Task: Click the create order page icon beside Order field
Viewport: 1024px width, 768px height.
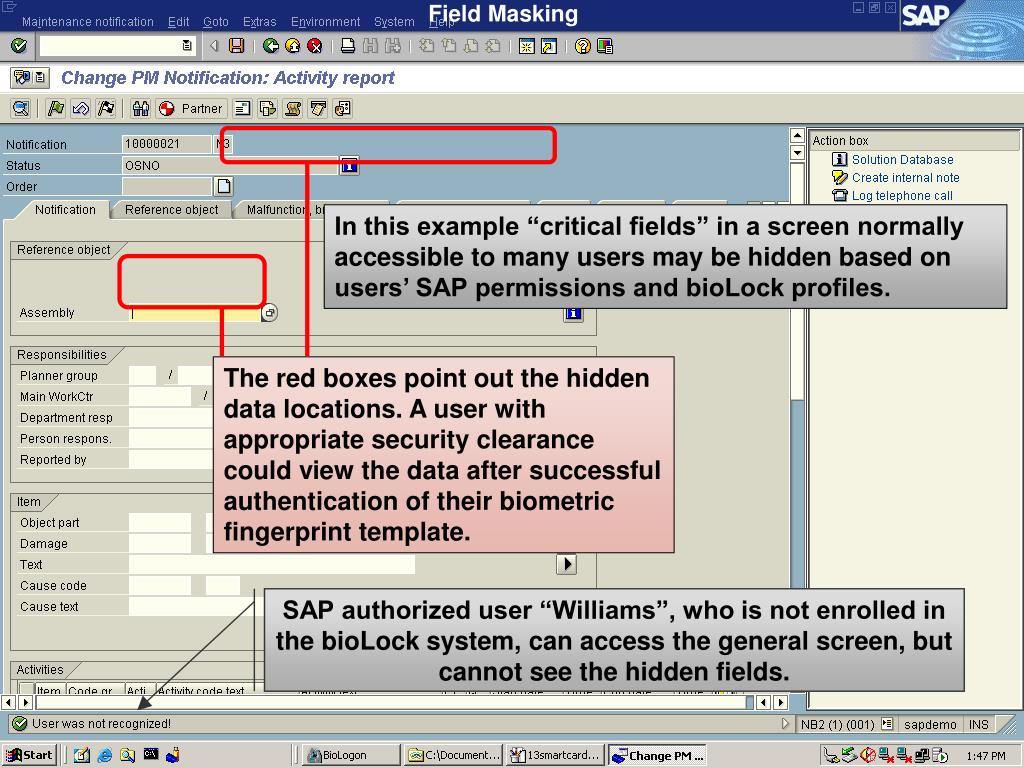Action: pos(224,186)
